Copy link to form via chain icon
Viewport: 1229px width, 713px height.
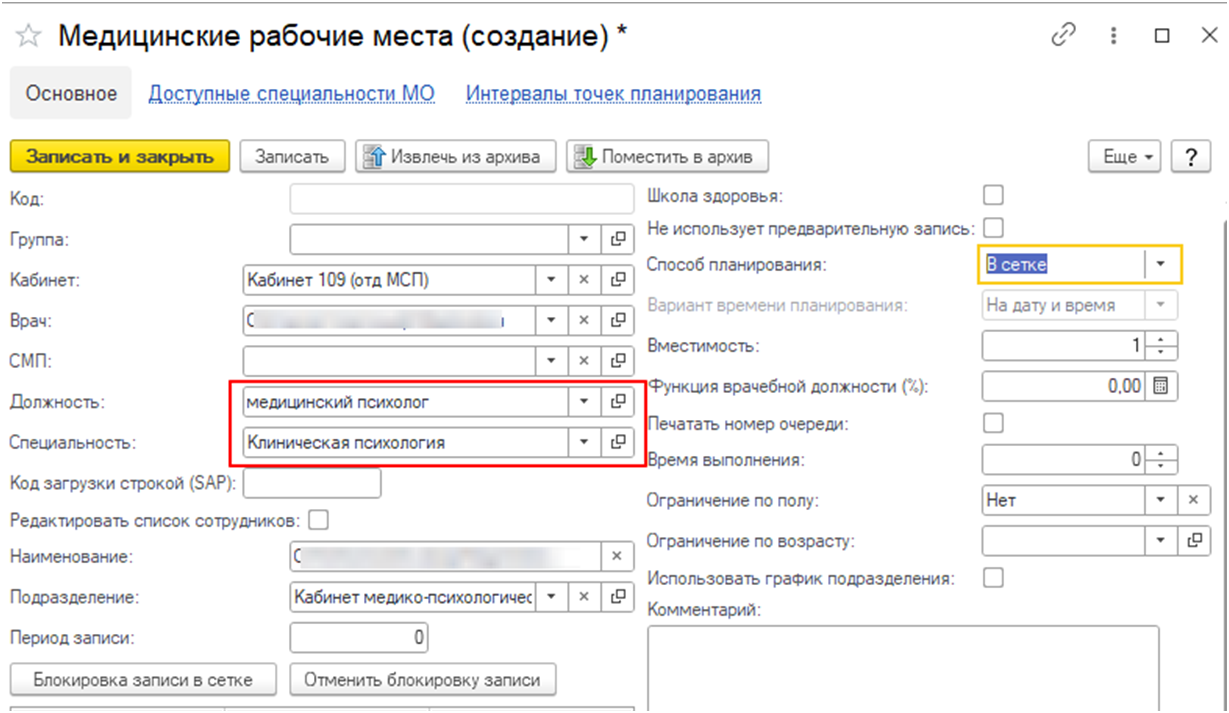click(x=1062, y=36)
